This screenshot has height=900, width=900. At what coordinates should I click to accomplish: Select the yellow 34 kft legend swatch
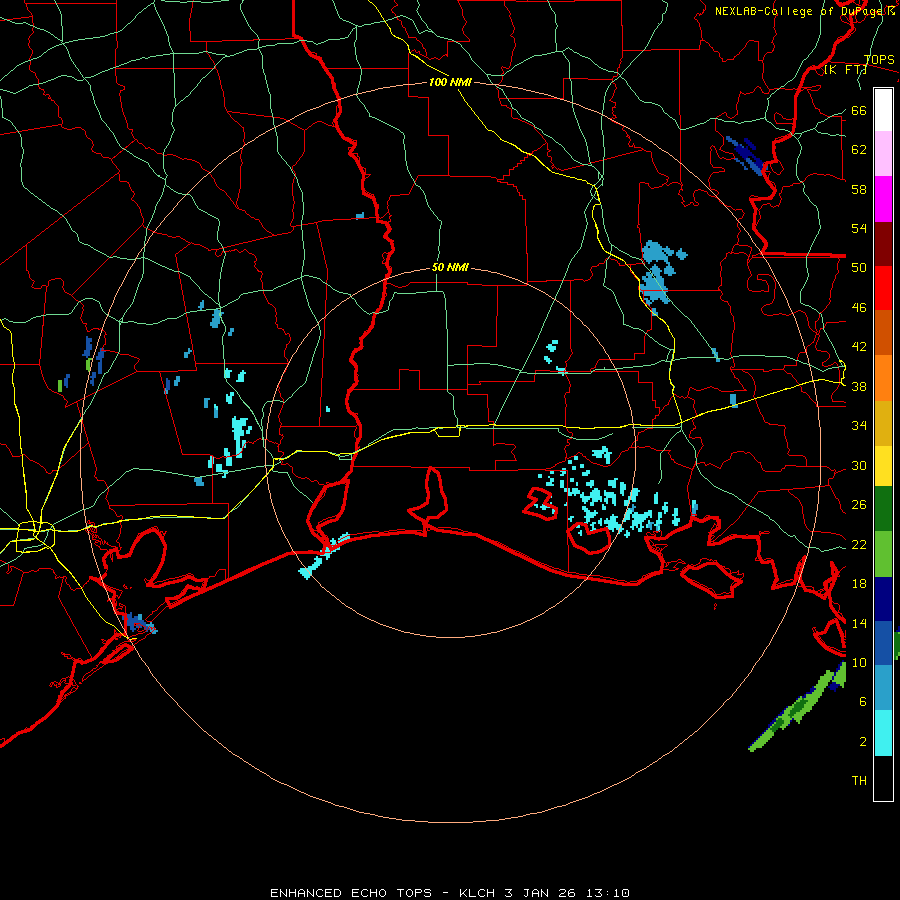coord(883,465)
